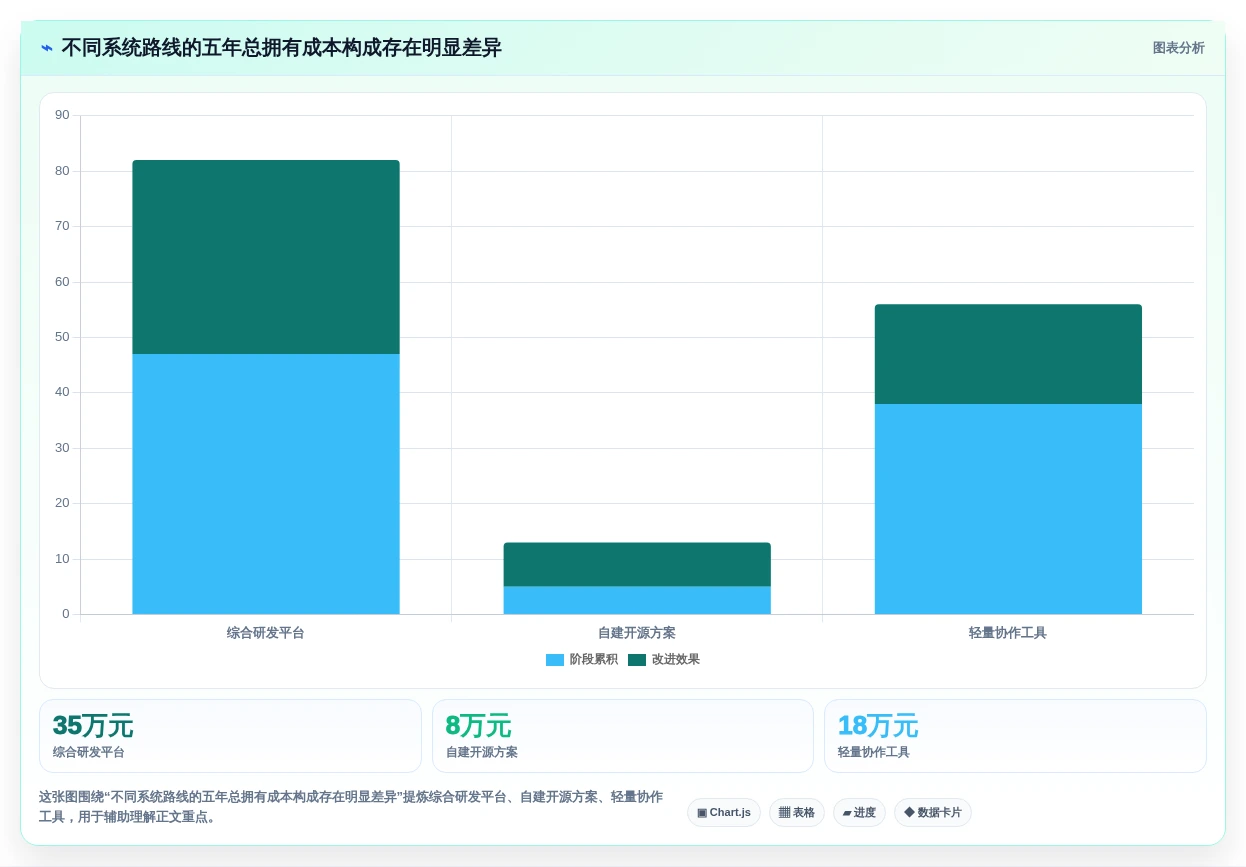Toggle the 改进效果 legend entry
This screenshot has height=867, width=1246.
[x=664, y=660]
